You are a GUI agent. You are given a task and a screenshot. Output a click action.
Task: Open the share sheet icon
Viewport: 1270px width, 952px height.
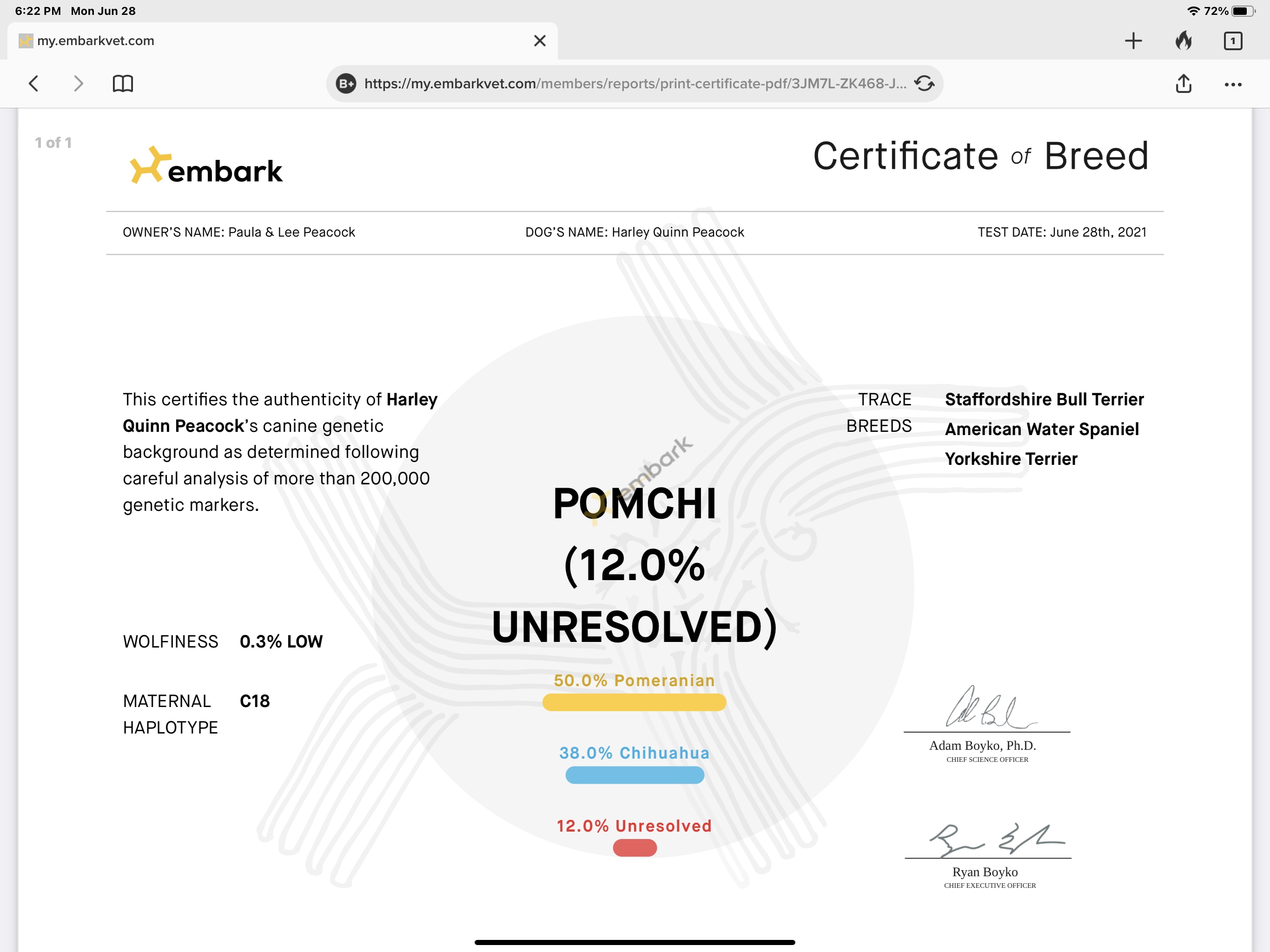pyautogui.click(x=1184, y=84)
